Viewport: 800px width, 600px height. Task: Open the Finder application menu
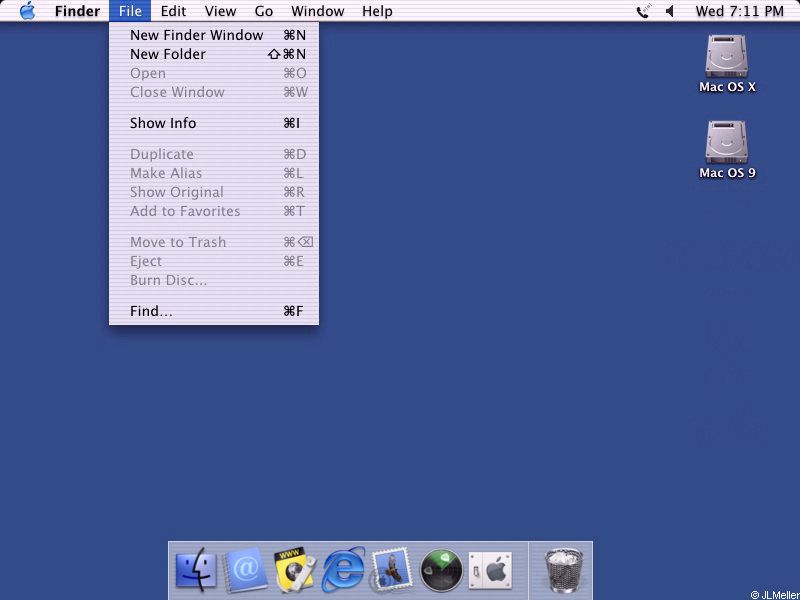coord(78,11)
